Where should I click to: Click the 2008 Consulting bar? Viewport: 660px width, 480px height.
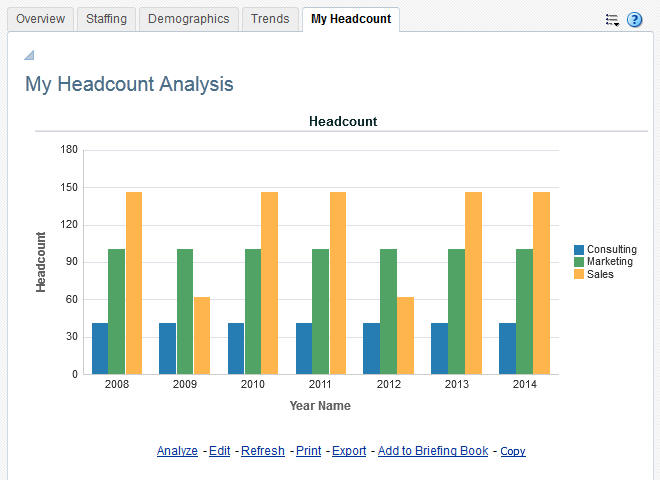[100, 348]
